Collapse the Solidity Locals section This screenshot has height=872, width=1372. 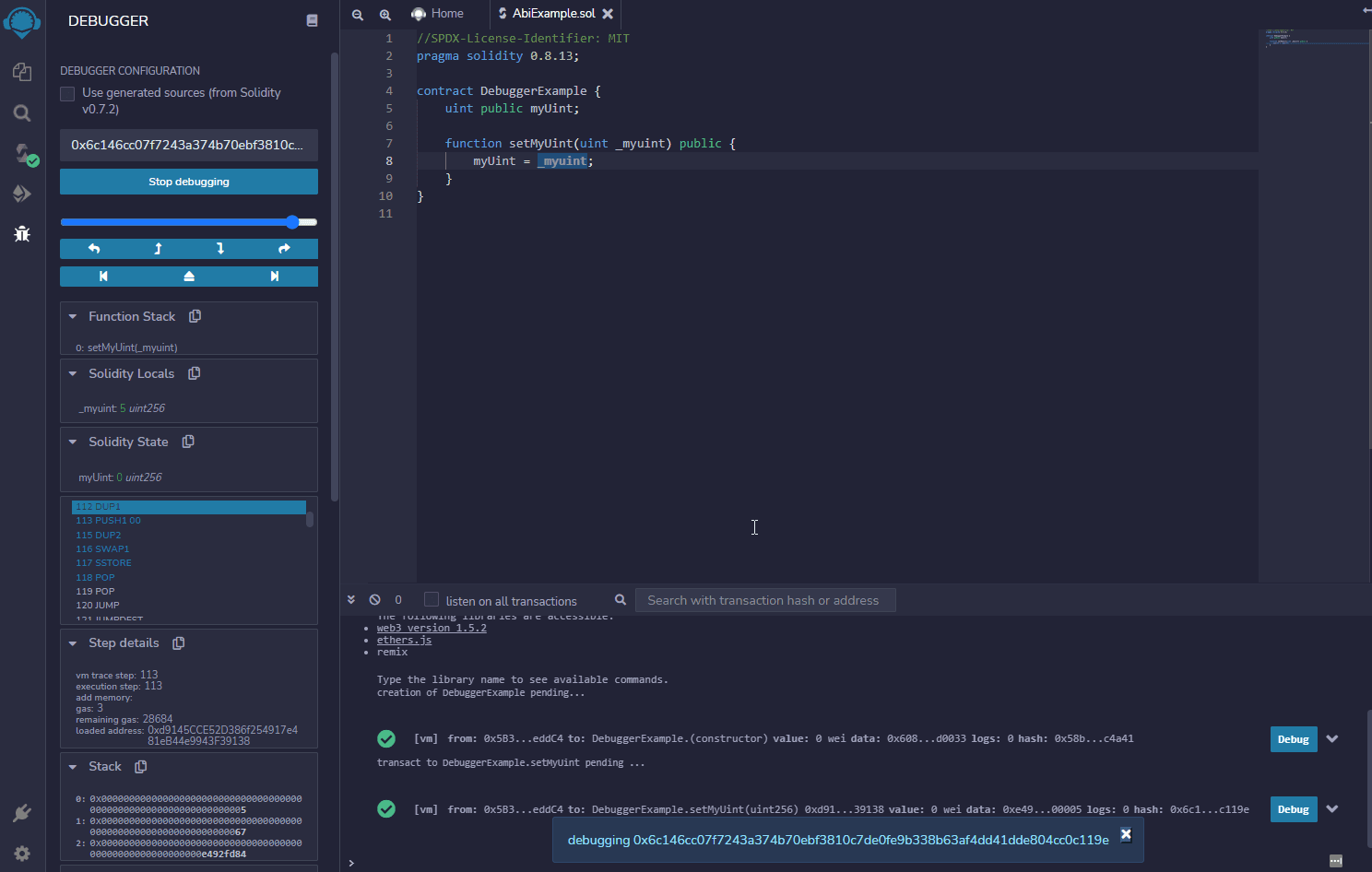point(73,373)
